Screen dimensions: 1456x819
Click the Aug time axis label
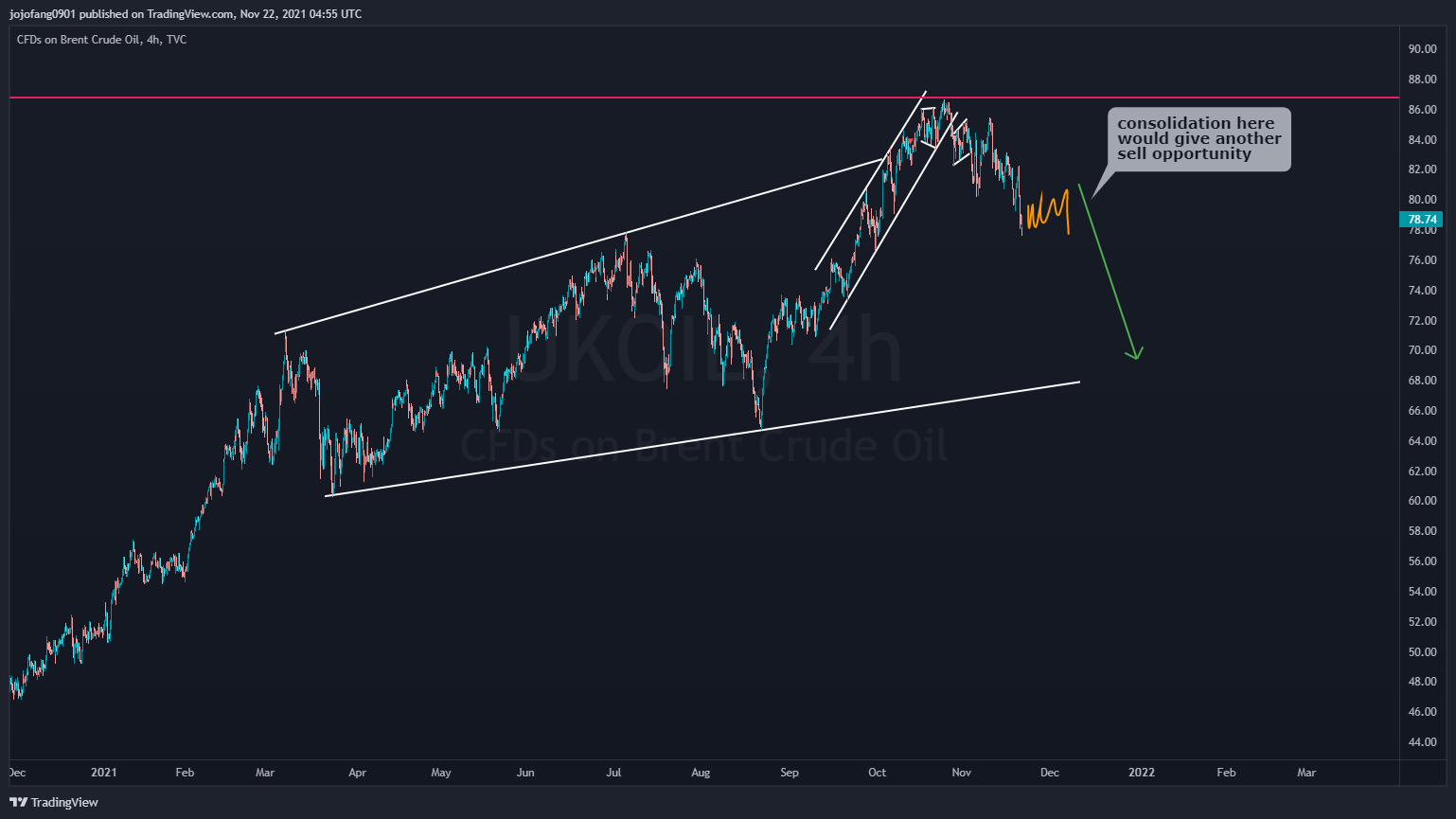click(701, 773)
